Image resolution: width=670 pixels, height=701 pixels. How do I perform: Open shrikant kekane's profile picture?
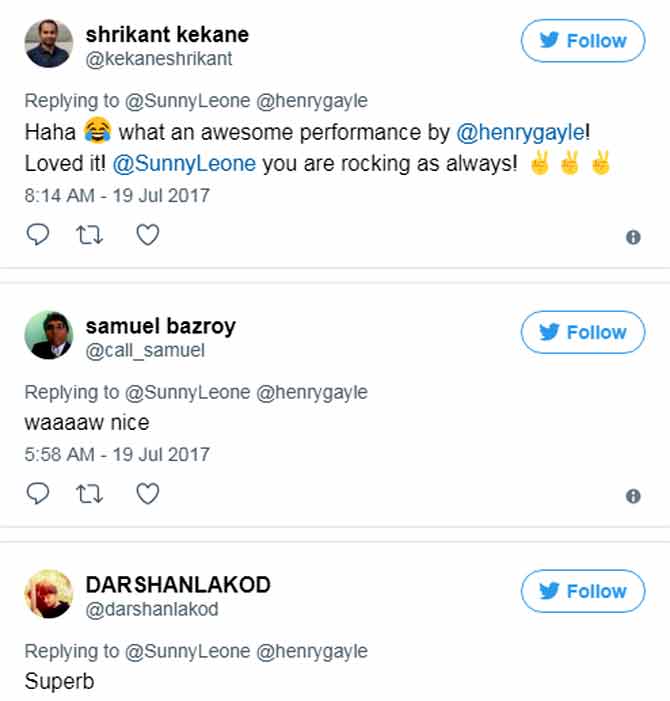49,43
